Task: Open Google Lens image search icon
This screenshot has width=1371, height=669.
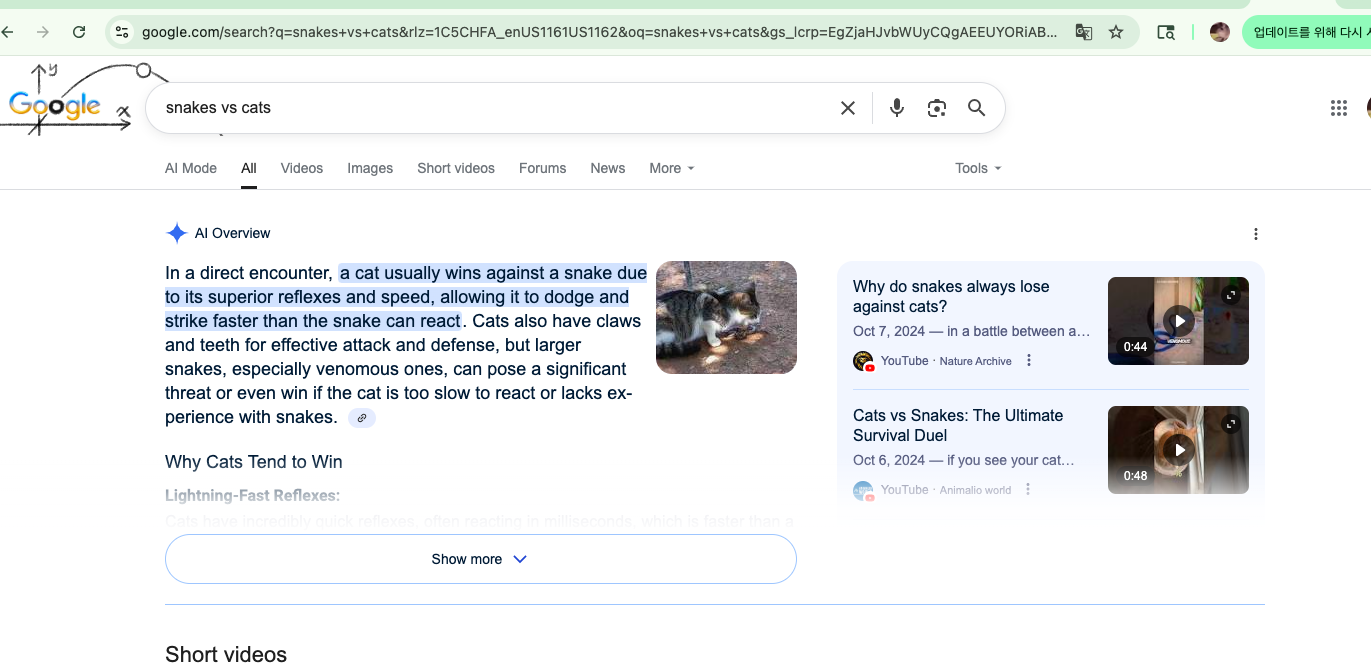Action: click(936, 108)
